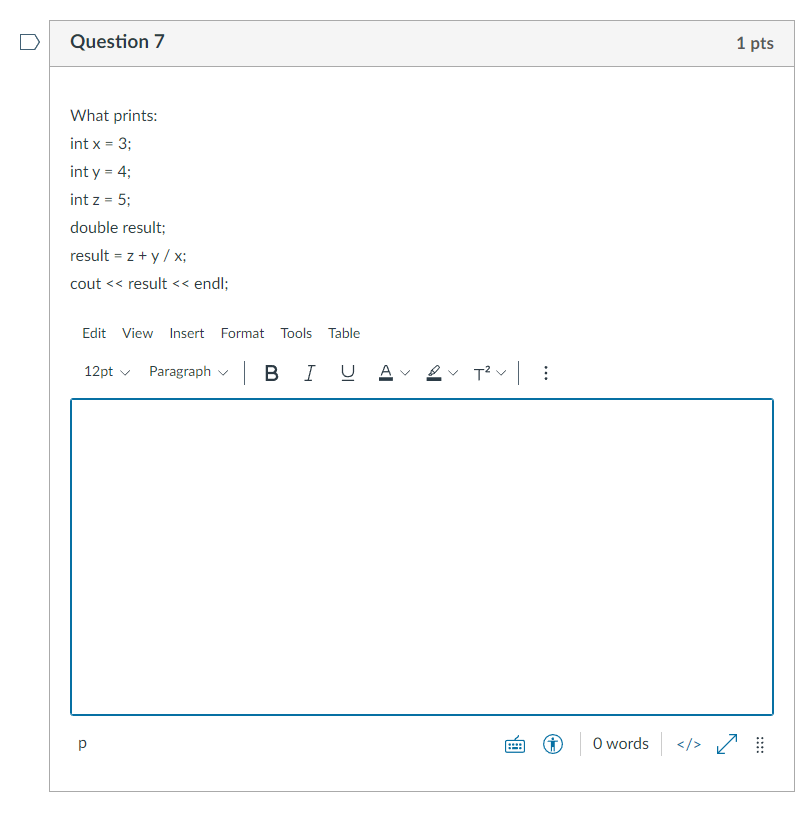Open the Paragraph style dropdown
The width and height of the screenshot is (805, 826).
point(188,371)
